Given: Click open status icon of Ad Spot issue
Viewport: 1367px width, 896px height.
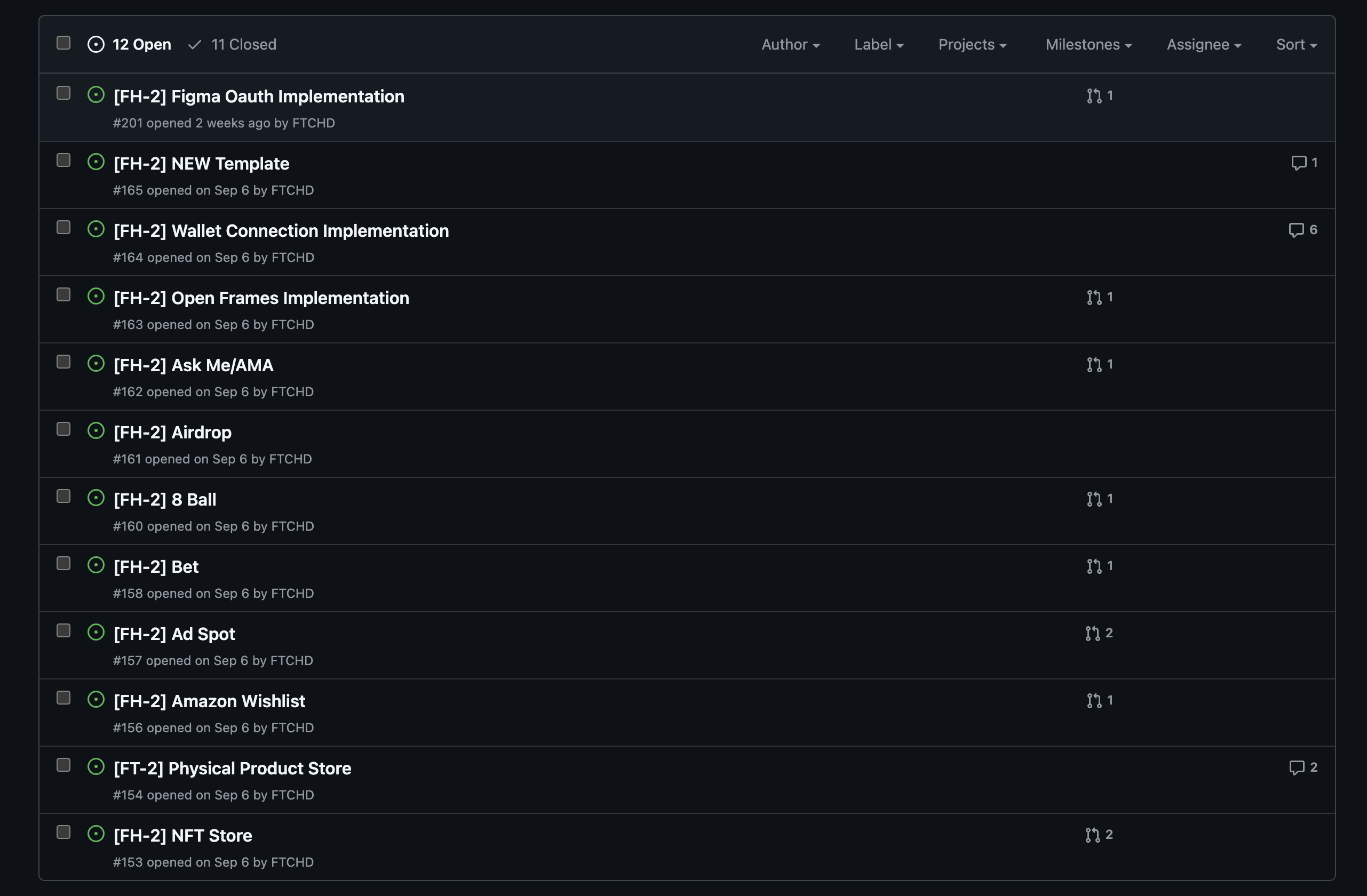Looking at the screenshot, I should click(96, 632).
